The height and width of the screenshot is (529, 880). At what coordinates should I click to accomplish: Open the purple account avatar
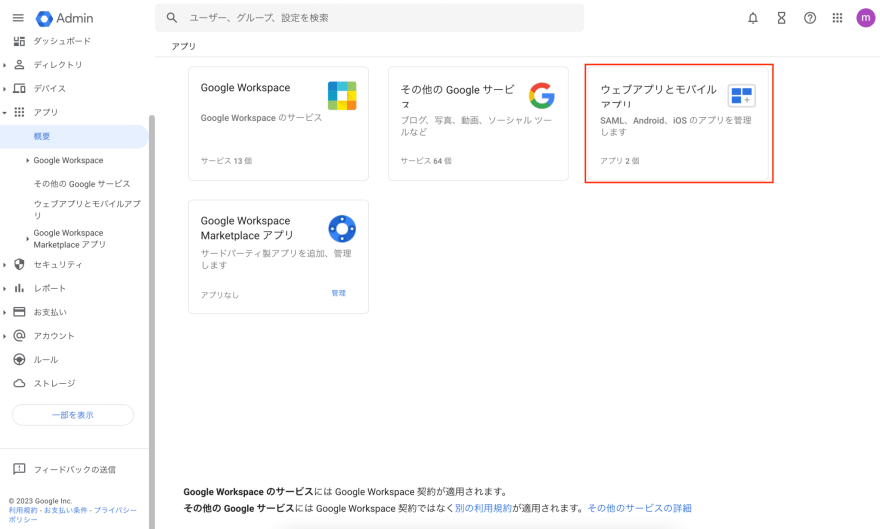[865, 18]
